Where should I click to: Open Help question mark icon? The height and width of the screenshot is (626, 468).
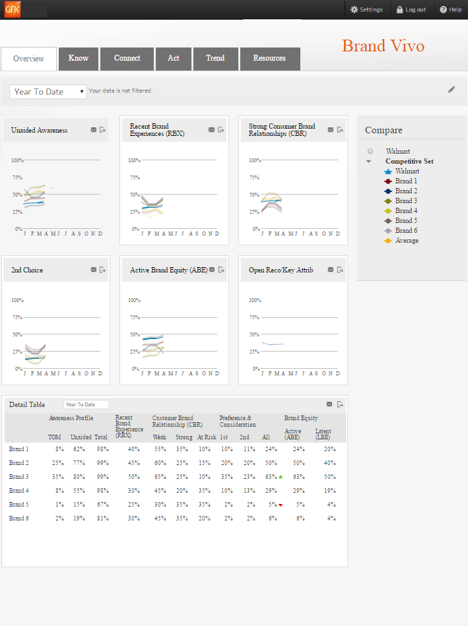(x=443, y=10)
